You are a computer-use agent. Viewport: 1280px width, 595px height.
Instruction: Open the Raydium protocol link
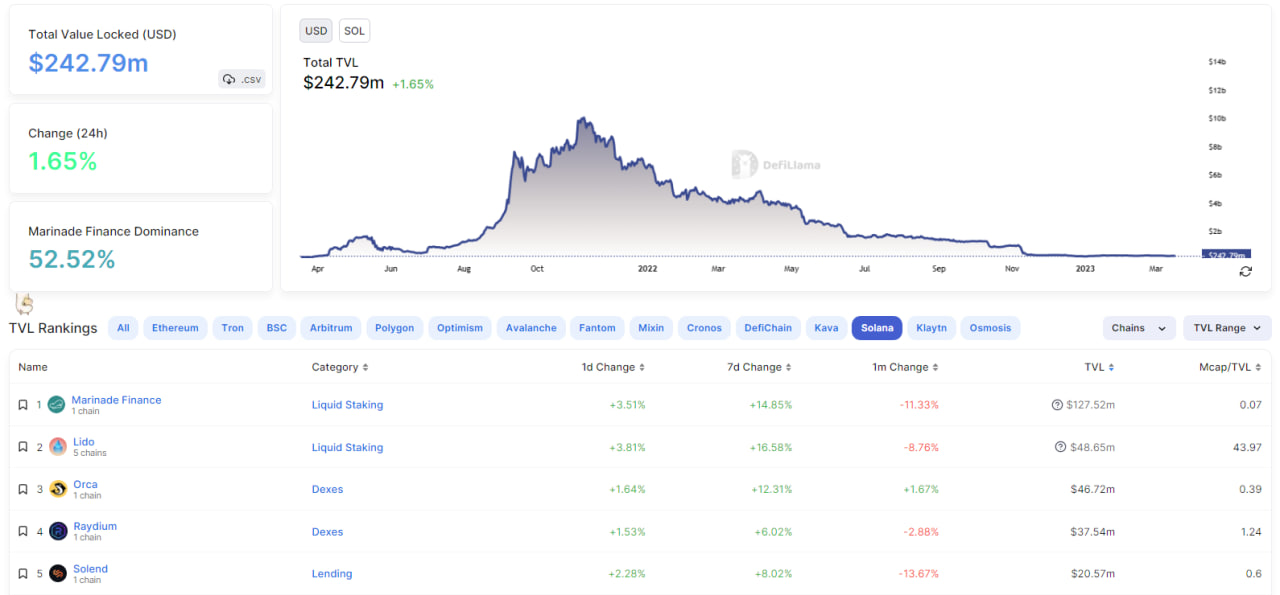[95, 526]
